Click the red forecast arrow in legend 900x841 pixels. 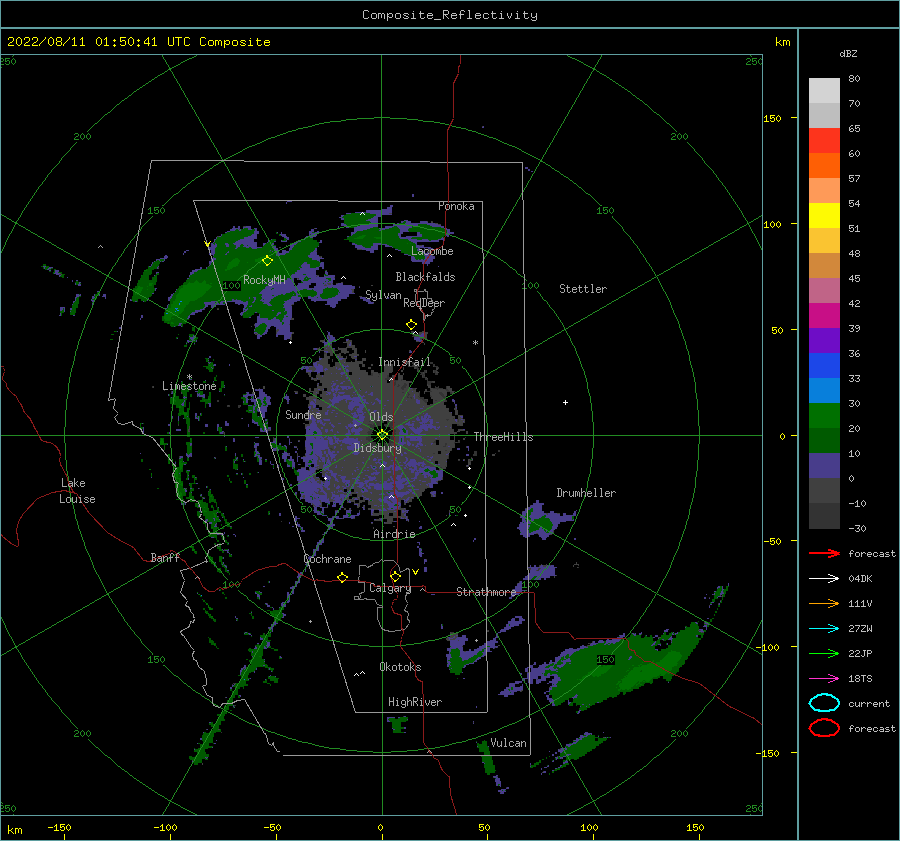(824, 553)
